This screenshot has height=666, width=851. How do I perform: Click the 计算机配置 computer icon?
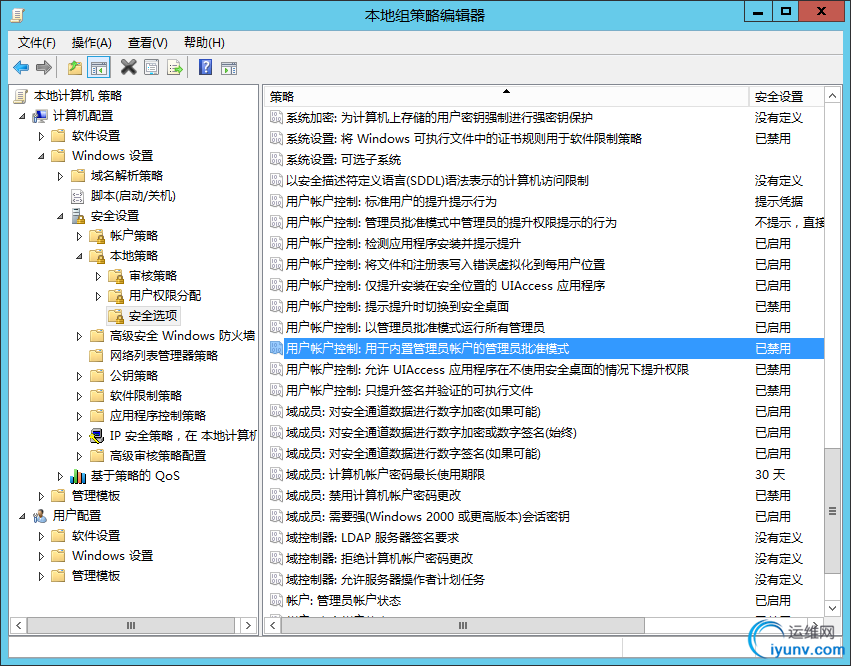pyautogui.click(x=40, y=116)
